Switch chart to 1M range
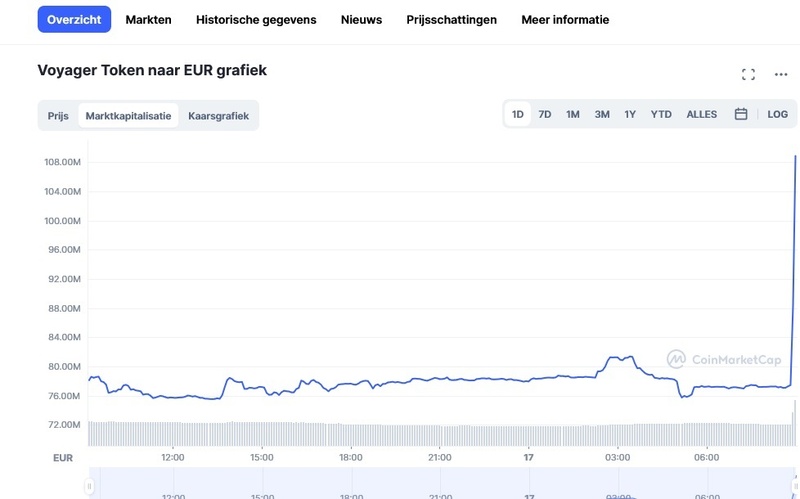This screenshot has width=800, height=499. (x=573, y=114)
